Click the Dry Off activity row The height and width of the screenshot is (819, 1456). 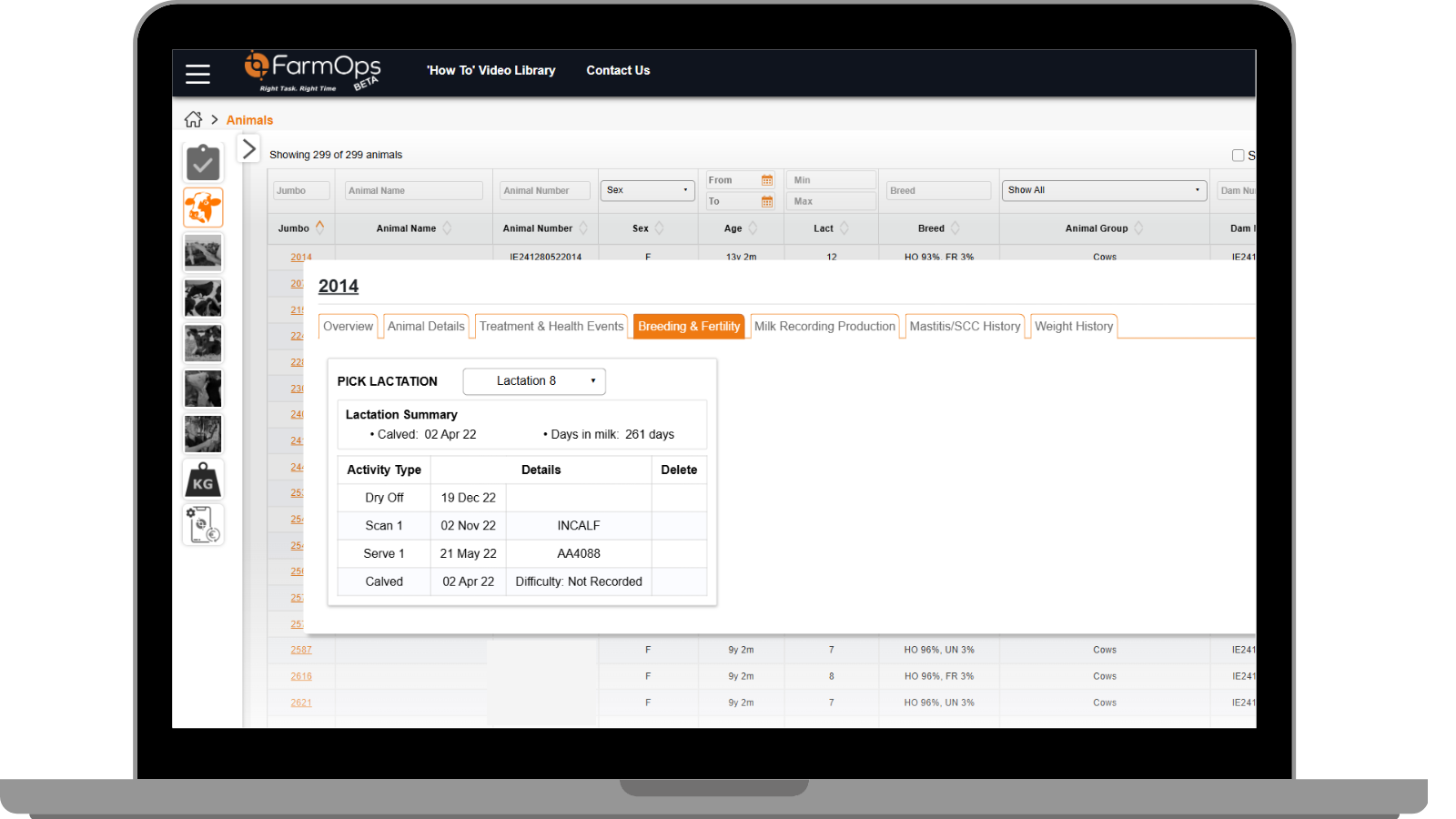522,498
